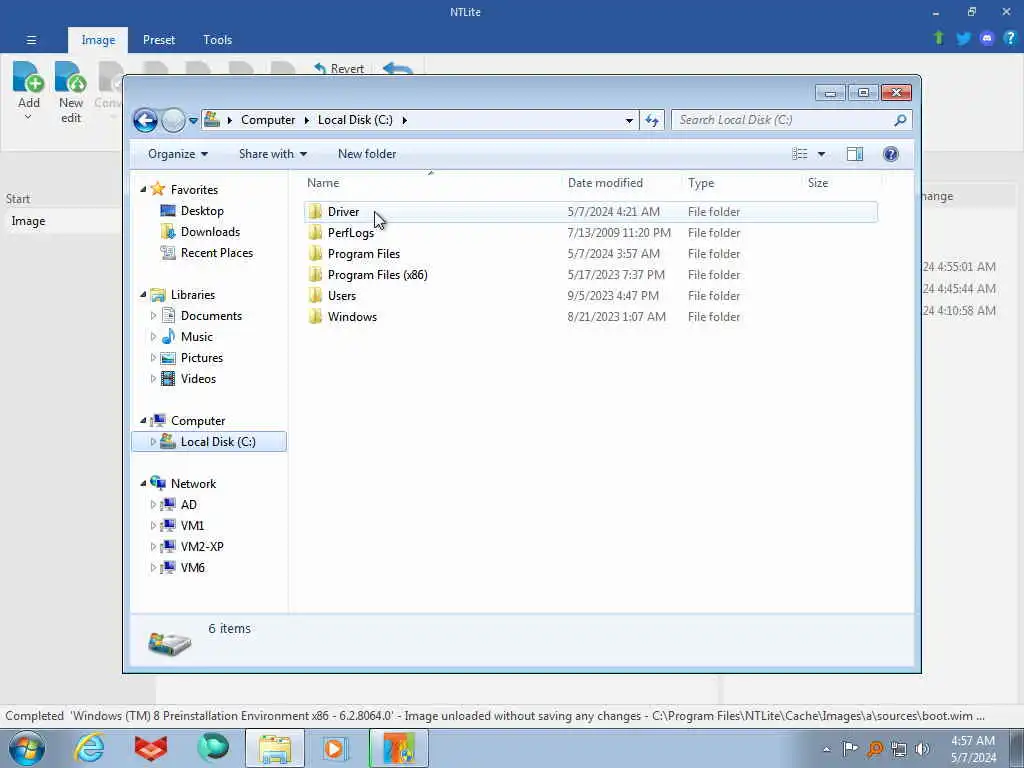1024x768 pixels.
Task: Select the Users folder name
Action: pos(342,296)
